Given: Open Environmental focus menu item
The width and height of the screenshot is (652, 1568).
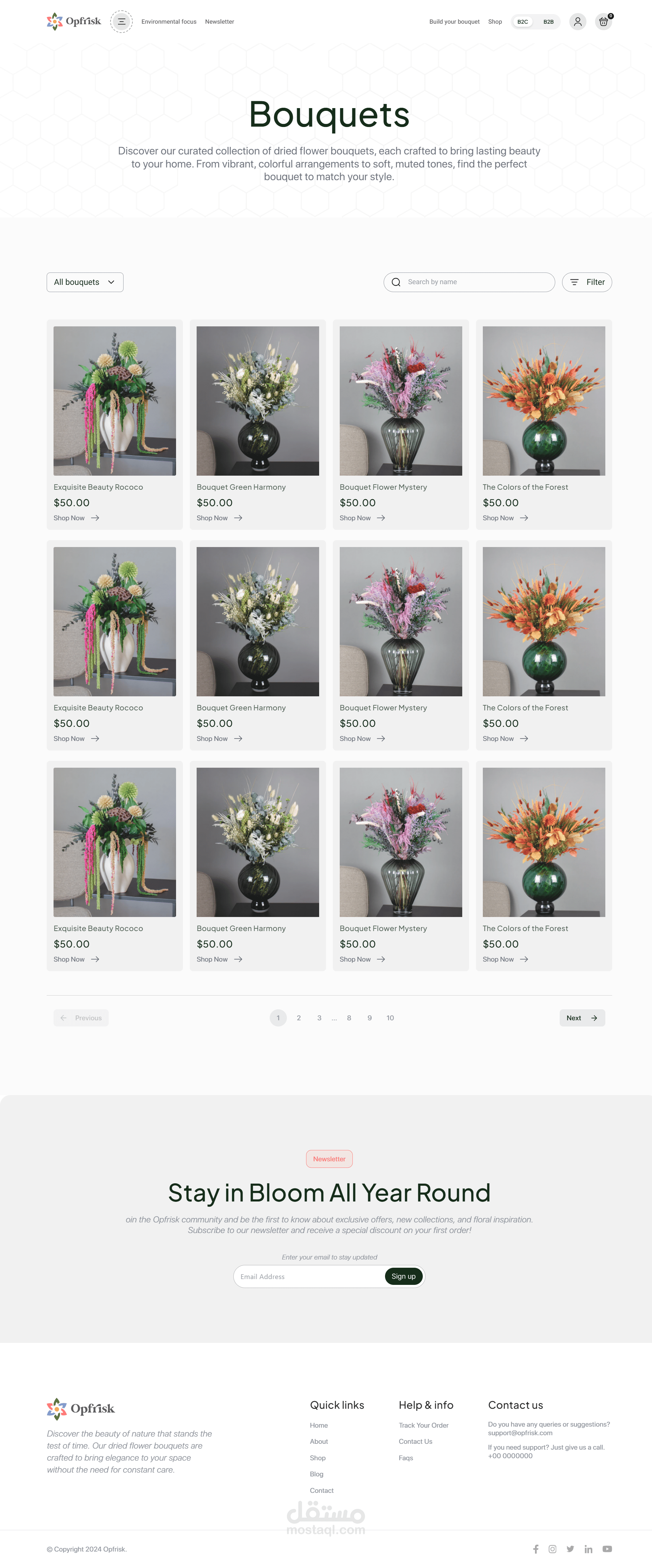Looking at the screenshot, I should 168,21.
